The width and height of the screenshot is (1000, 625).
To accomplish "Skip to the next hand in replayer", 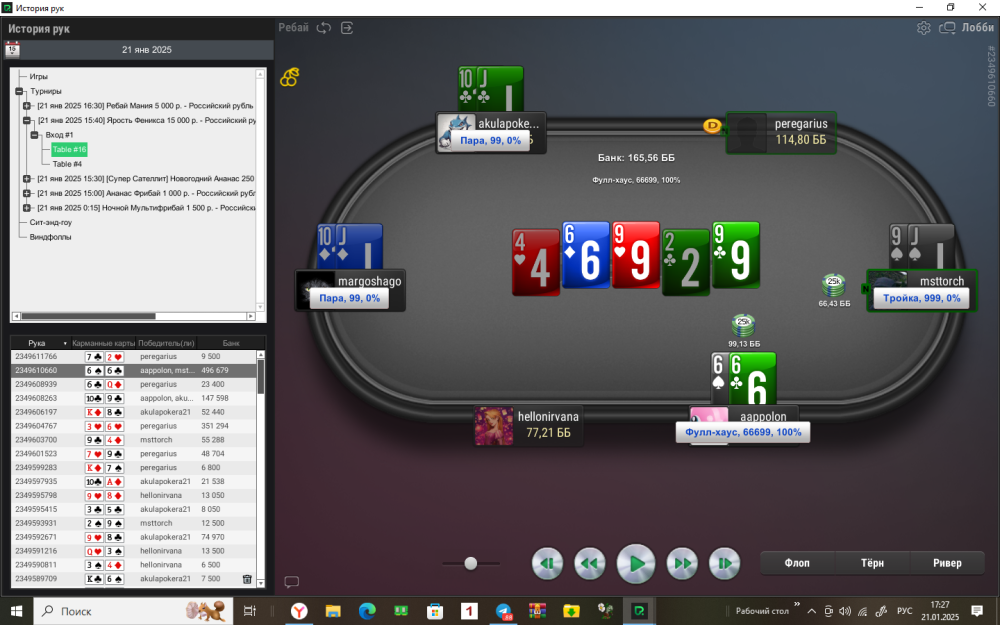I will click(x=724, y=564).
